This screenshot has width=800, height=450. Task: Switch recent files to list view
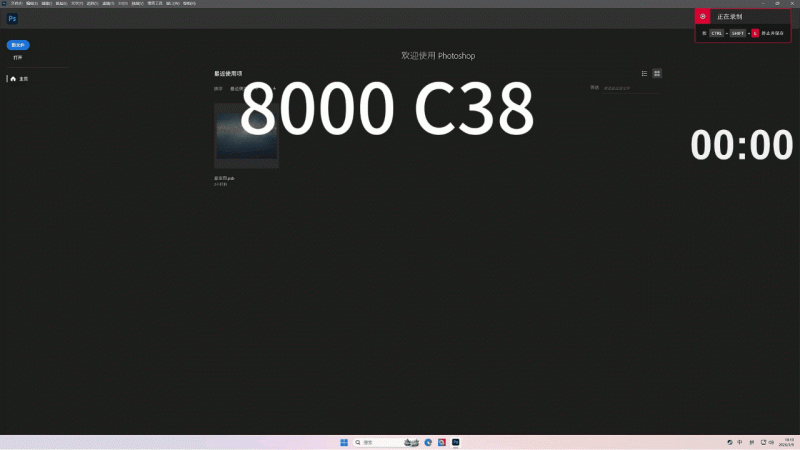(644, 73)
